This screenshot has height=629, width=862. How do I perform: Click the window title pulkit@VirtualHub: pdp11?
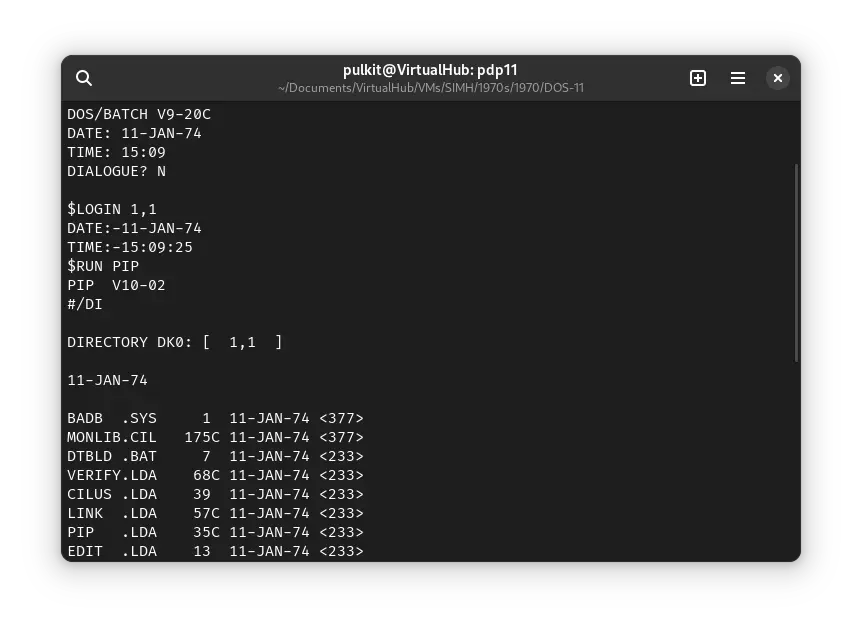point(431,70)
